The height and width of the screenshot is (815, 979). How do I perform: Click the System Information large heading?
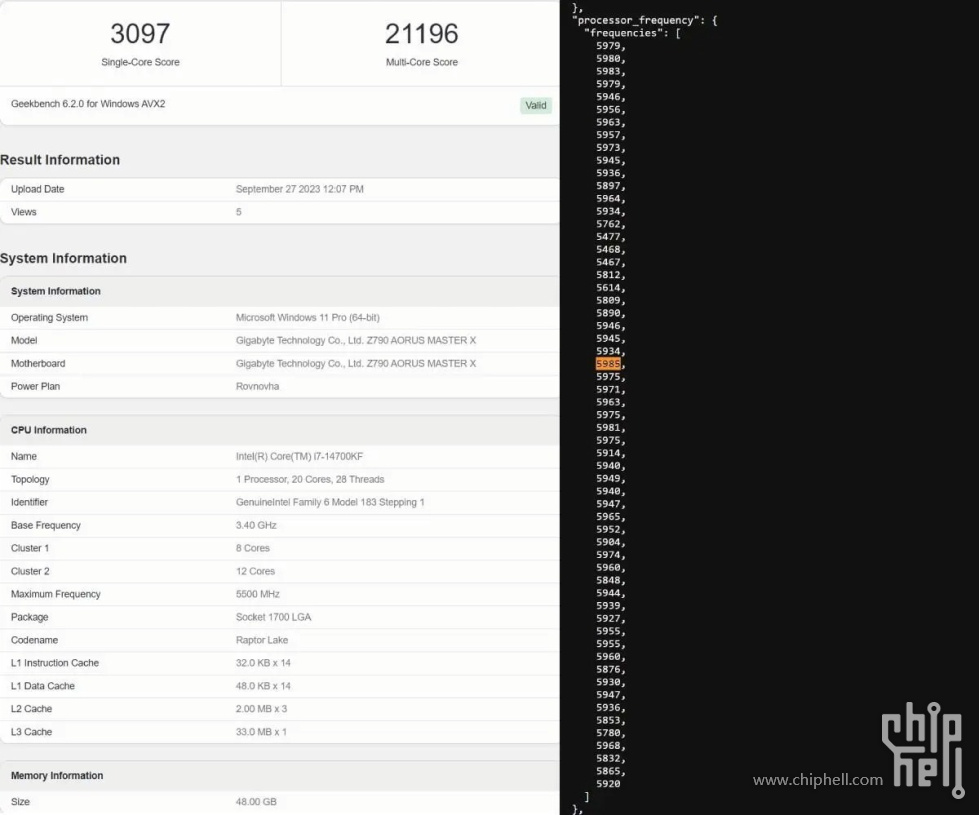pyautogui.click(x=63, y=259)
